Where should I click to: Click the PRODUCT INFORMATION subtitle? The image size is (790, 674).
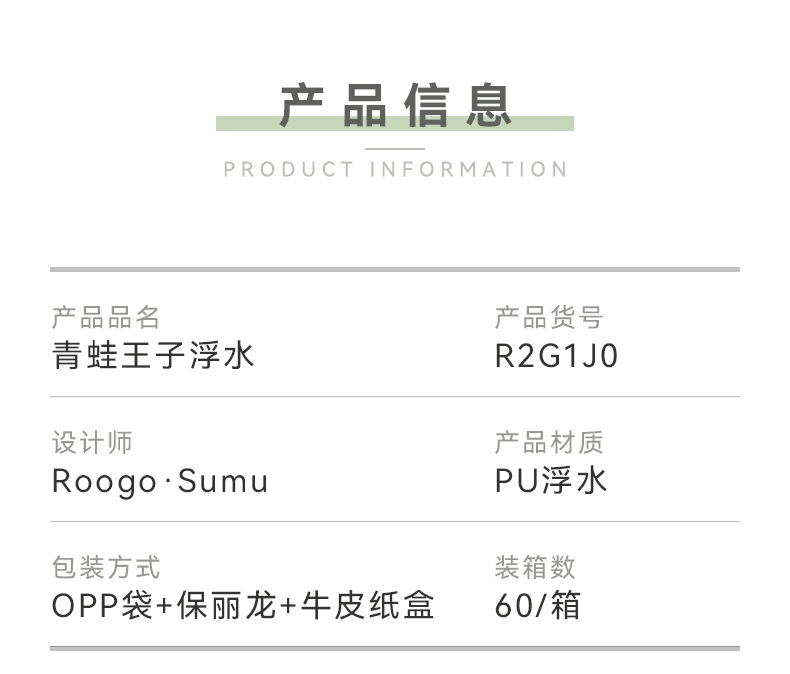click(395, 169)
